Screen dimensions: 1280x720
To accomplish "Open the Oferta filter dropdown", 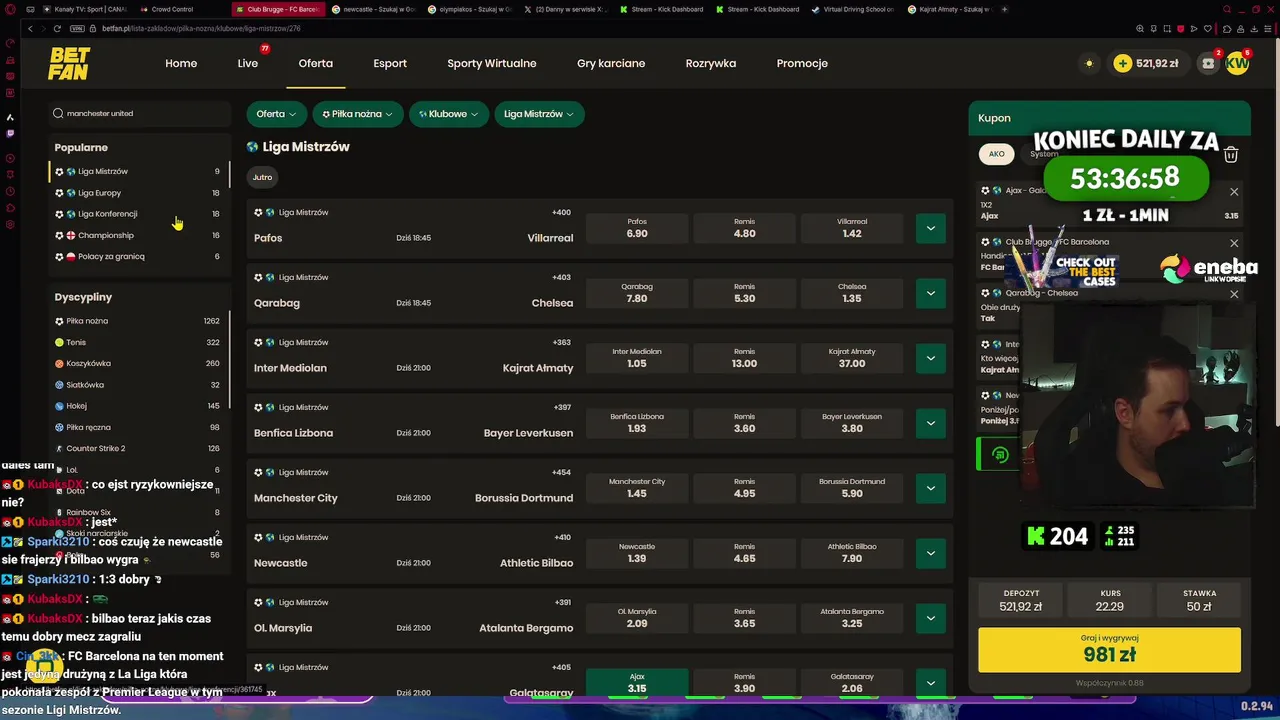I will pyautogui.click(x=276, y=114).
